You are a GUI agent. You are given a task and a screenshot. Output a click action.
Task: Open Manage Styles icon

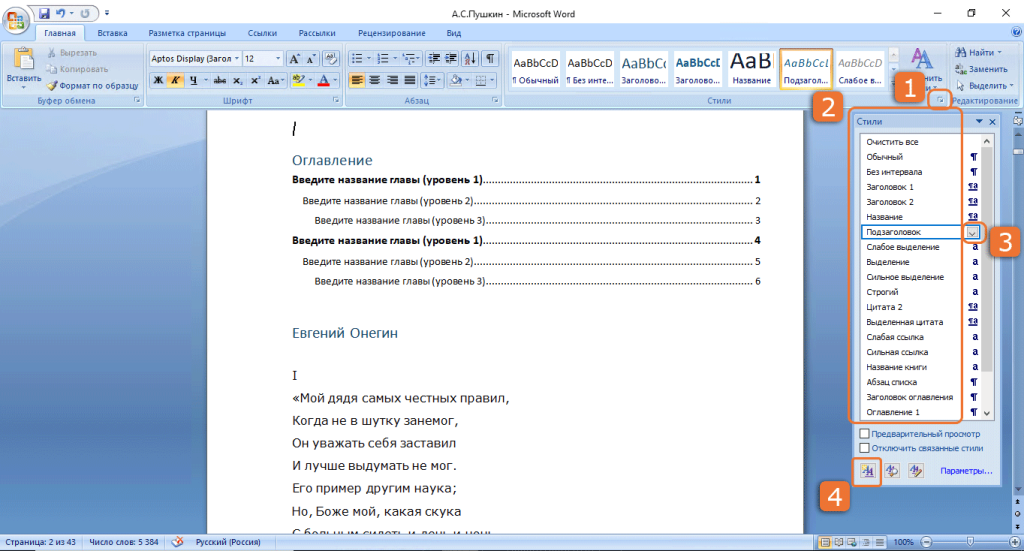click(916, 471)
